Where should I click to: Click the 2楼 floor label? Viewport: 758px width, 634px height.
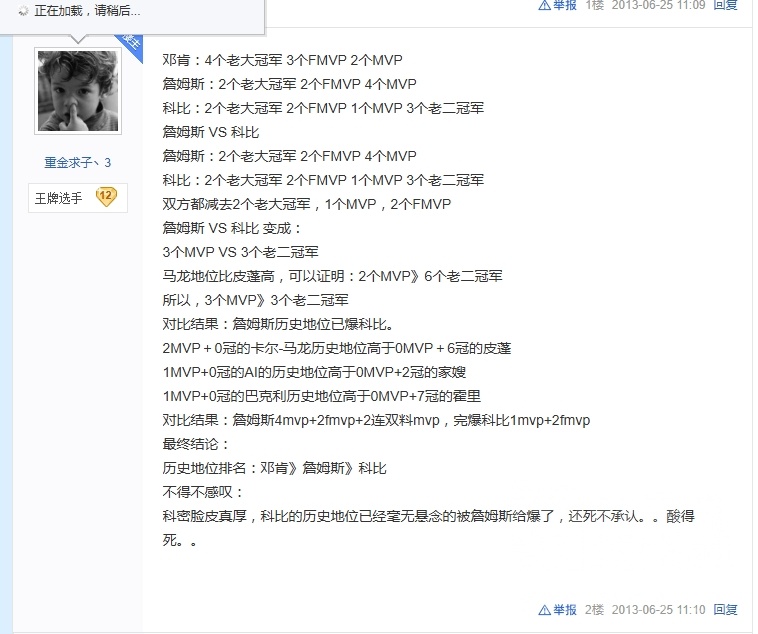[594, 610]
